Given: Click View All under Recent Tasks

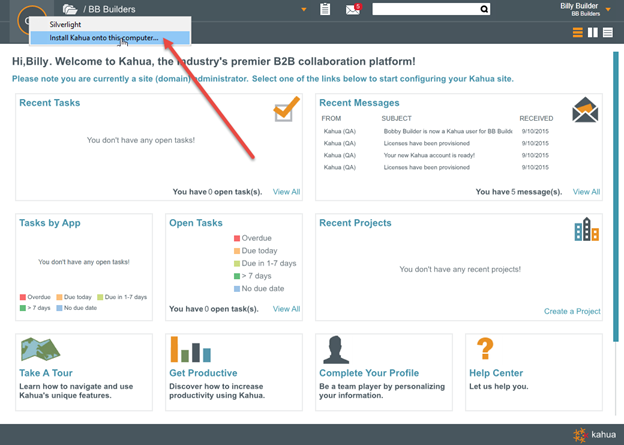Looking at the screenshot, I should [286, 192].
